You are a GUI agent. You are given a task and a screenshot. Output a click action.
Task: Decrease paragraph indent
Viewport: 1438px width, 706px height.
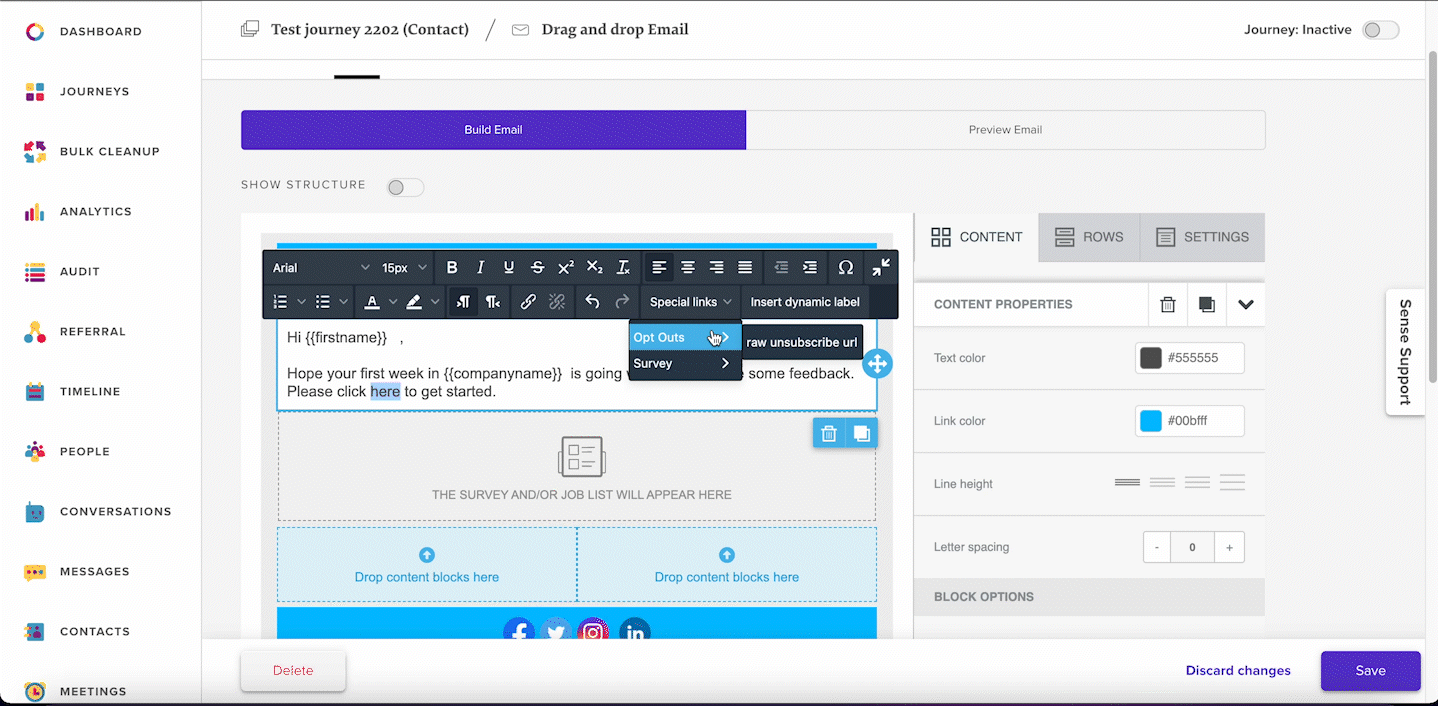click(x=781, y=268)
